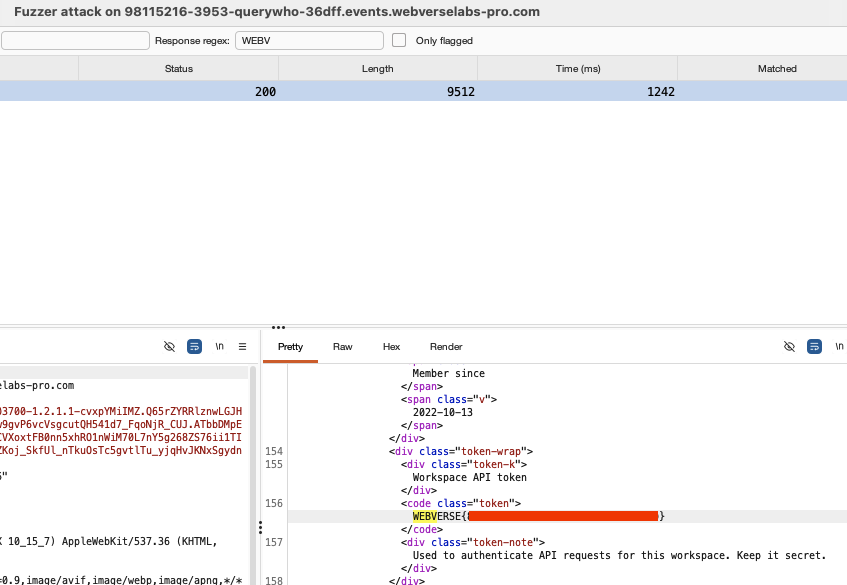Sort results by Time (ms) column
847x585 pixels.
[577, 69]
